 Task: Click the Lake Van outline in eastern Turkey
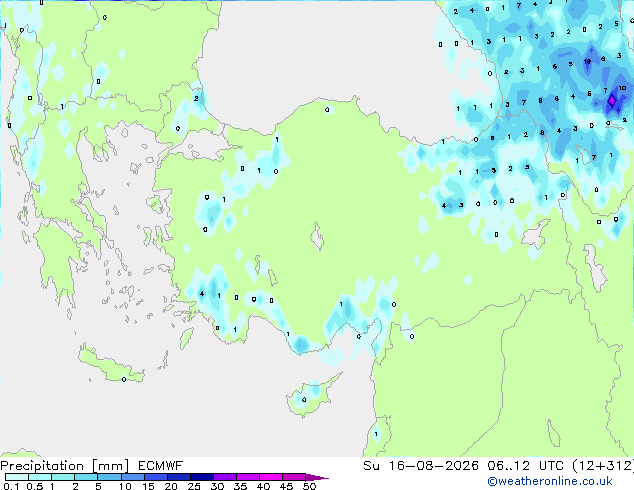[x=536, y=233]
